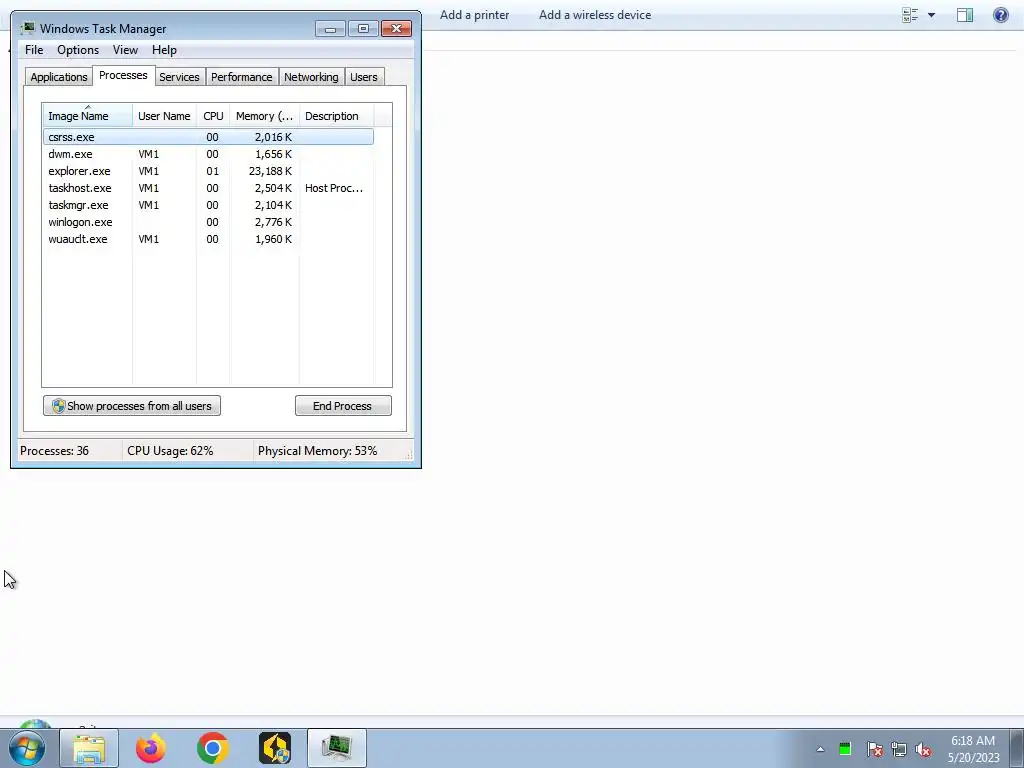Open the yellow shield app on taskbar
The width and height of the screenshot is (1024, 768).
pos(275,748)
